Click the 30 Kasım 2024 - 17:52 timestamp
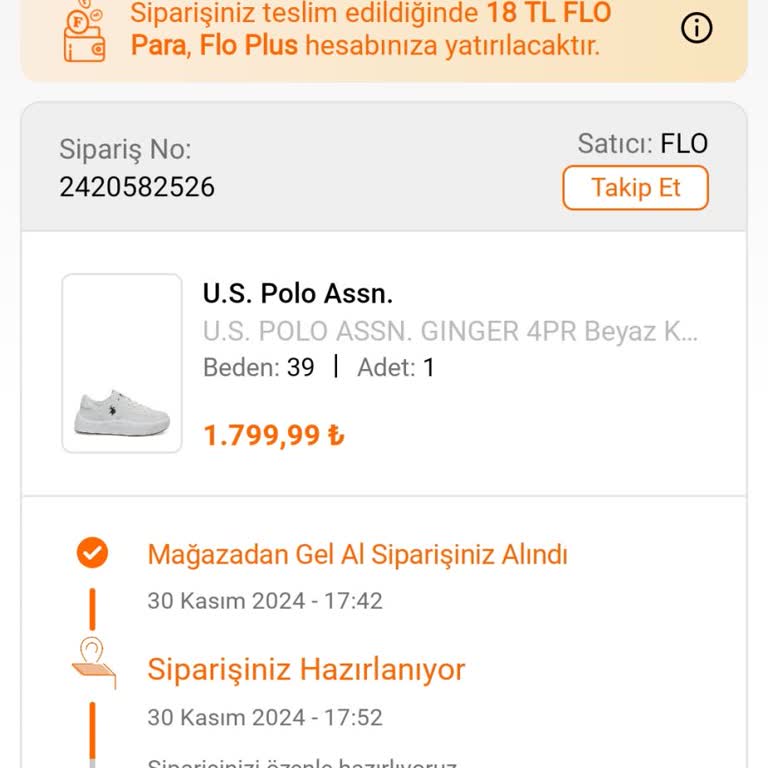The image size is (768, 768). (x=265, y=718)
